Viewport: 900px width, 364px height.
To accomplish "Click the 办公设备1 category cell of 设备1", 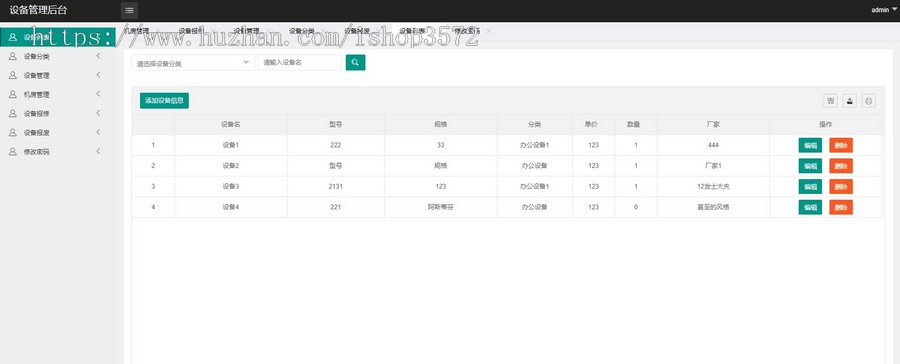I will 534,145.
